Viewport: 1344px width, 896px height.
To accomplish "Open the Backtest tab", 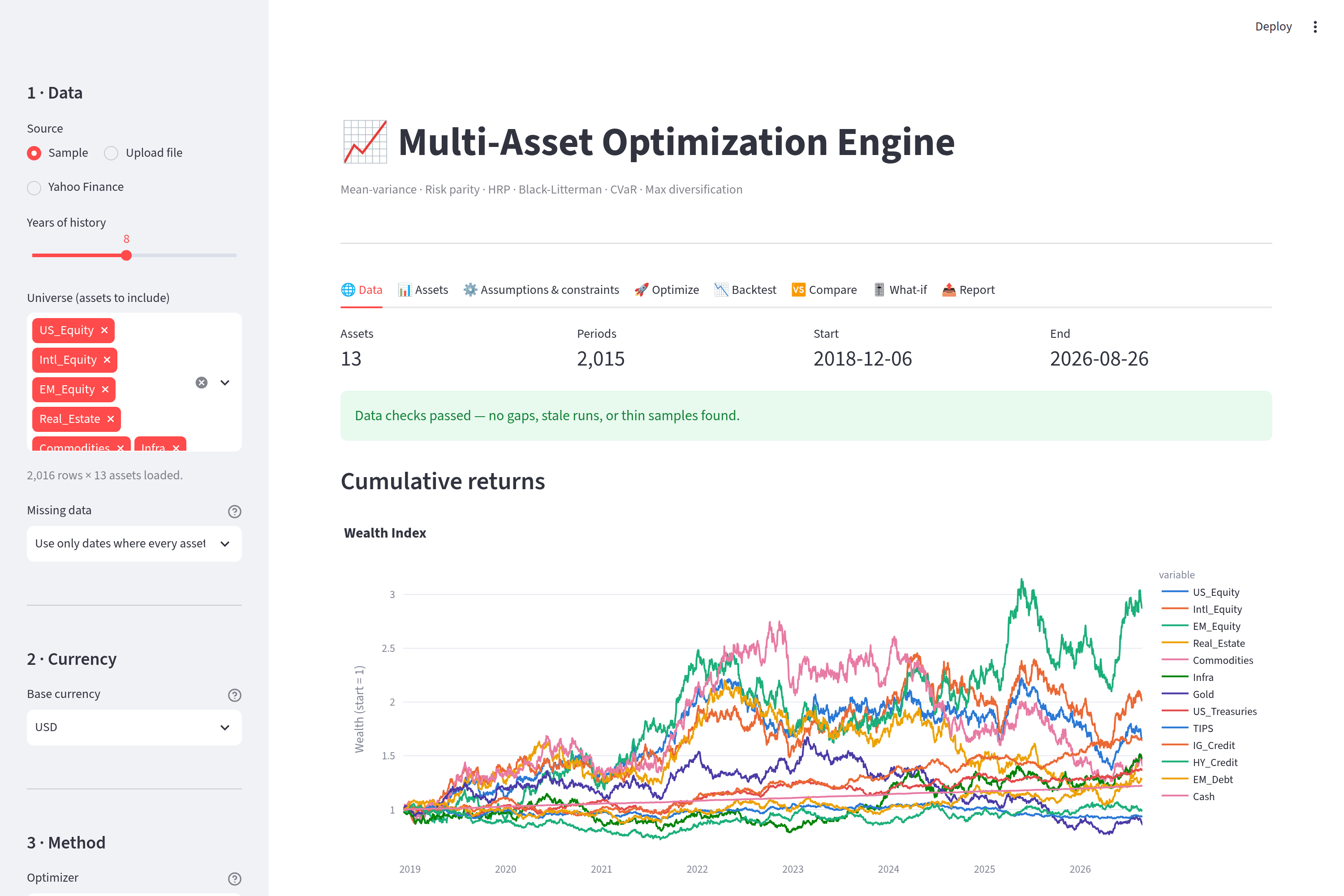I will (745, 290).
